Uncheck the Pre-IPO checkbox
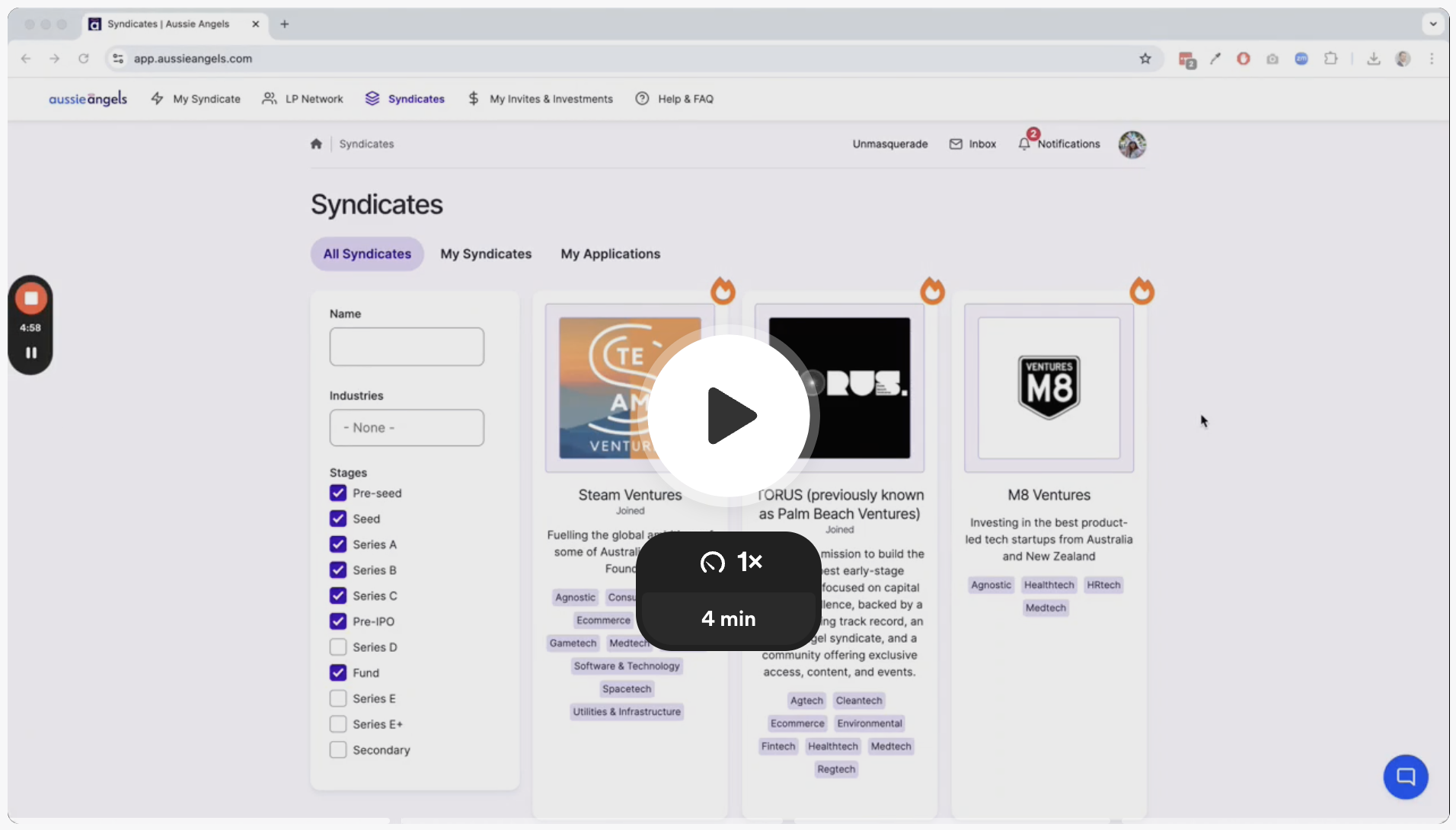Viewport: 1456px width, 830px height. [338, 621]
